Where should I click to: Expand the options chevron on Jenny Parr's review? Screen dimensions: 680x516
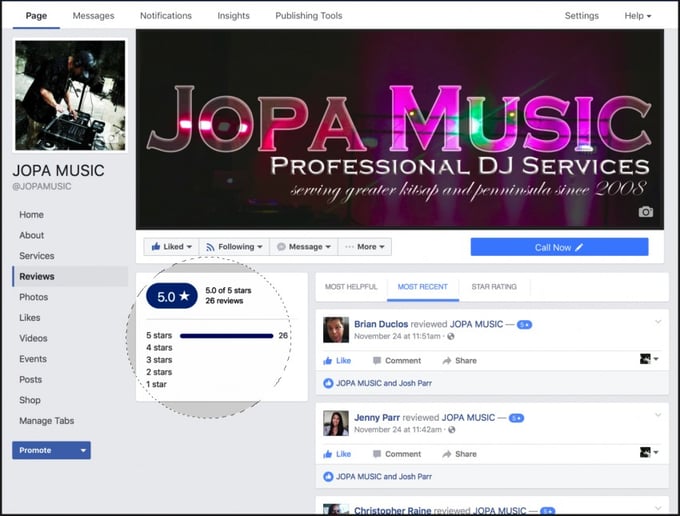[658, 415]
